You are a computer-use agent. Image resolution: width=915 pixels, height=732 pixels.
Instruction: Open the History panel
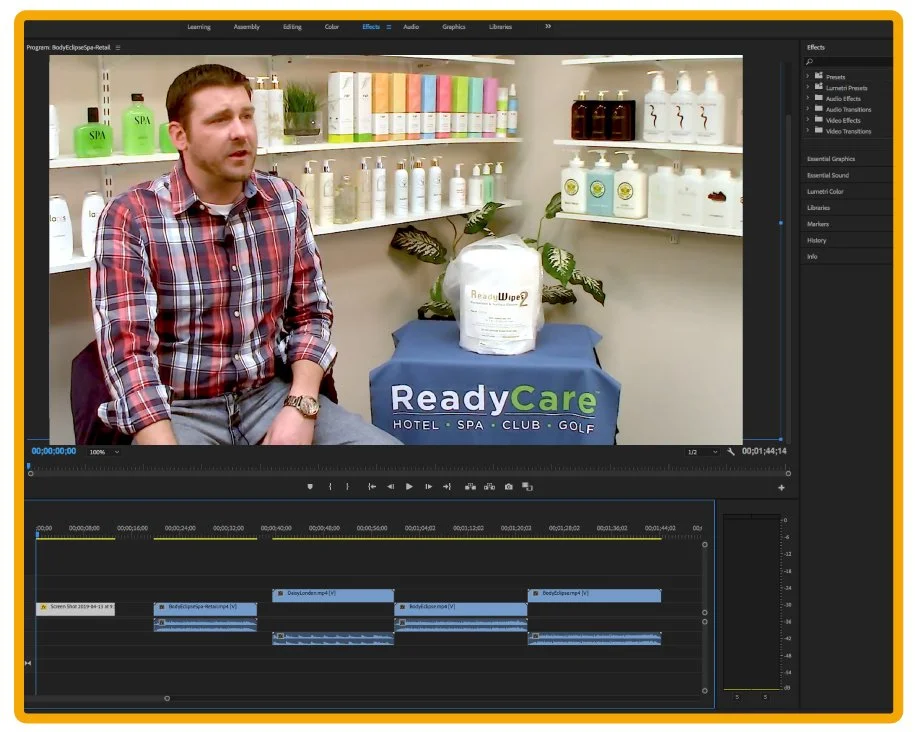point(816,240)
